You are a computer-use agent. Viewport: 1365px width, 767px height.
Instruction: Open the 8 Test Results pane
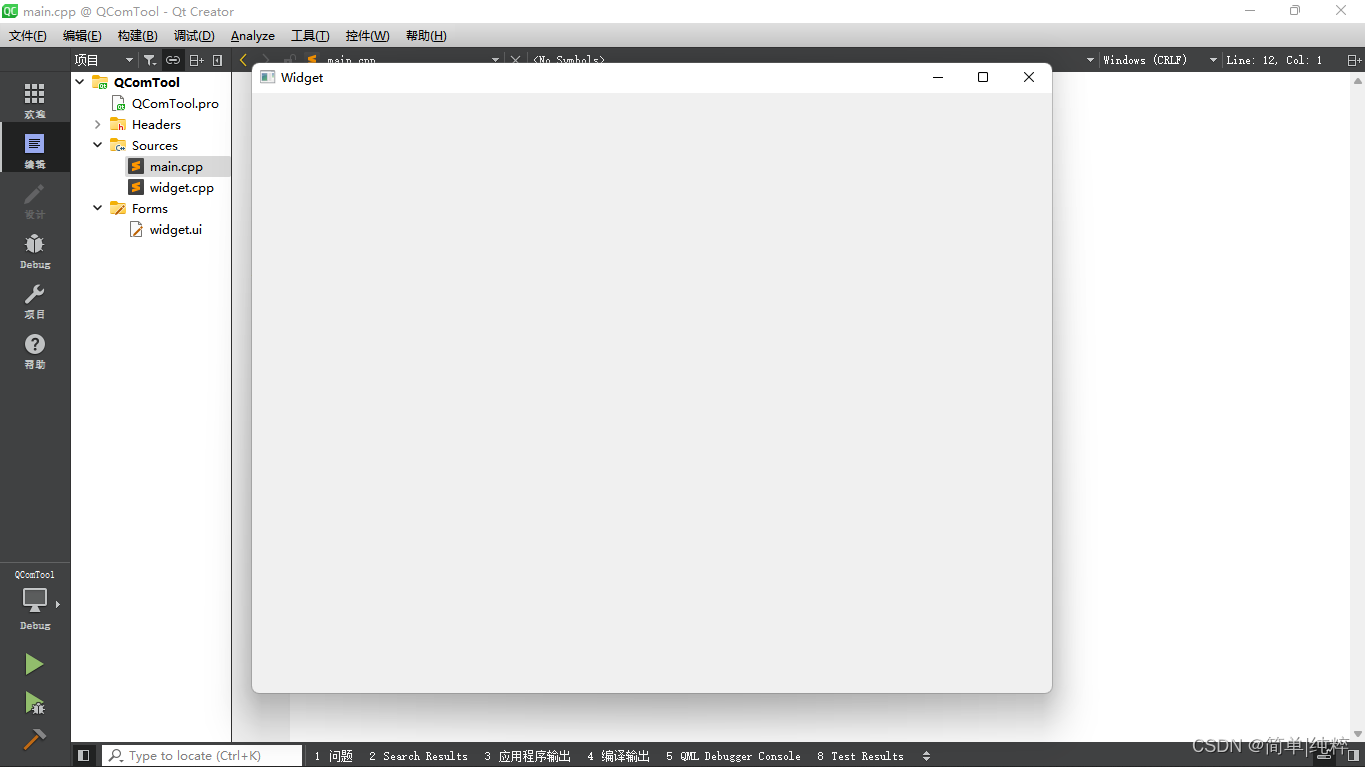pos(860,756)
